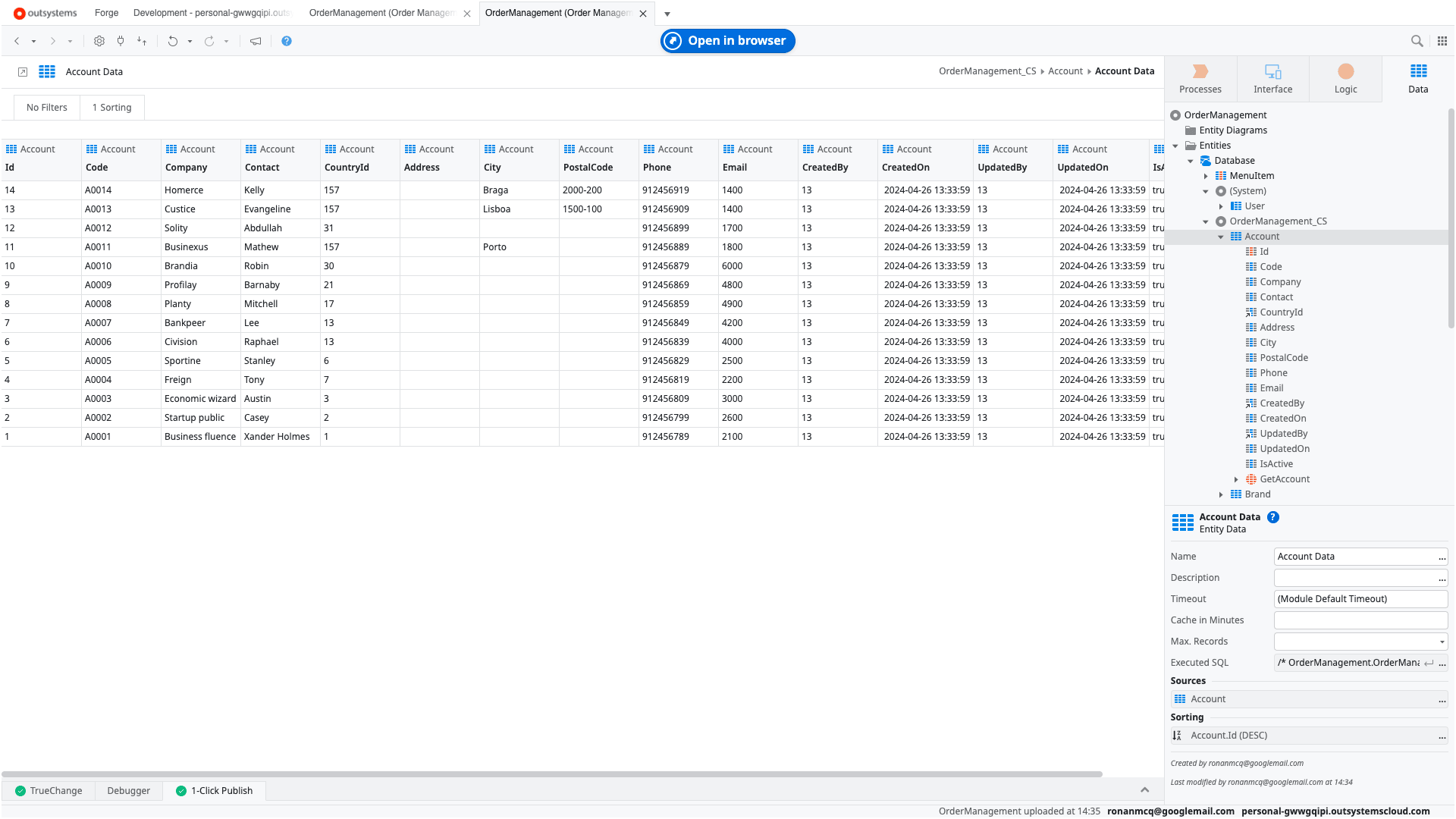Collapse the Entities folder
Image resolution: width=1456 pixels, height=819 pixels.
1175,146
